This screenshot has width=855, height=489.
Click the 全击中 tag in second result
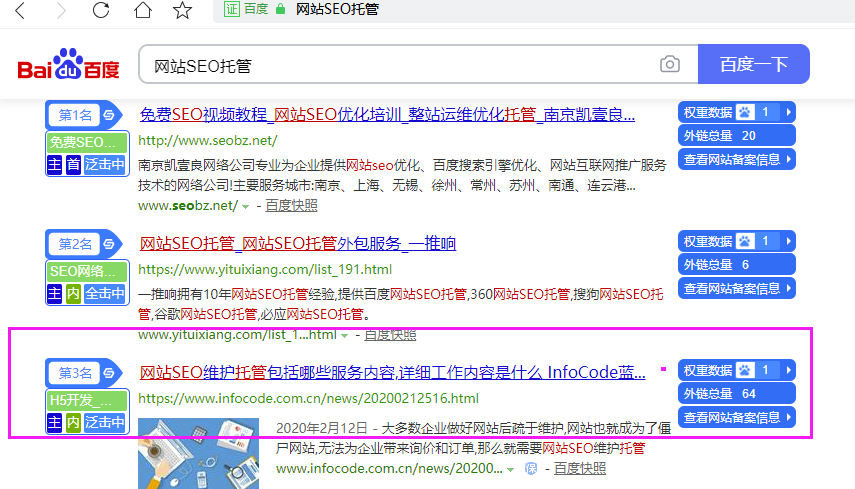pyautogui.click(x=105, y=293)
